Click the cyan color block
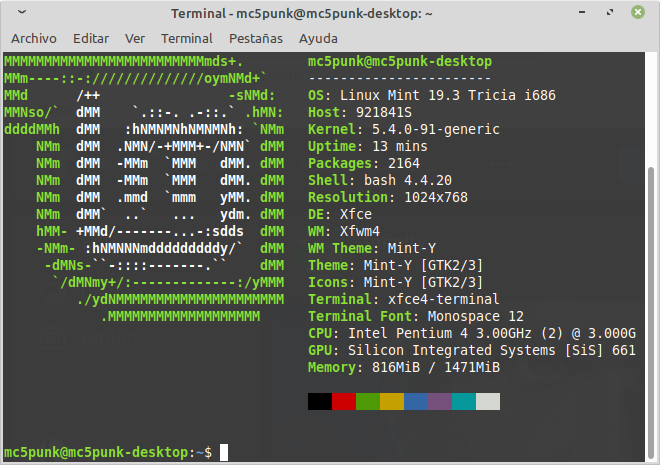 click(x=464, y=401)
